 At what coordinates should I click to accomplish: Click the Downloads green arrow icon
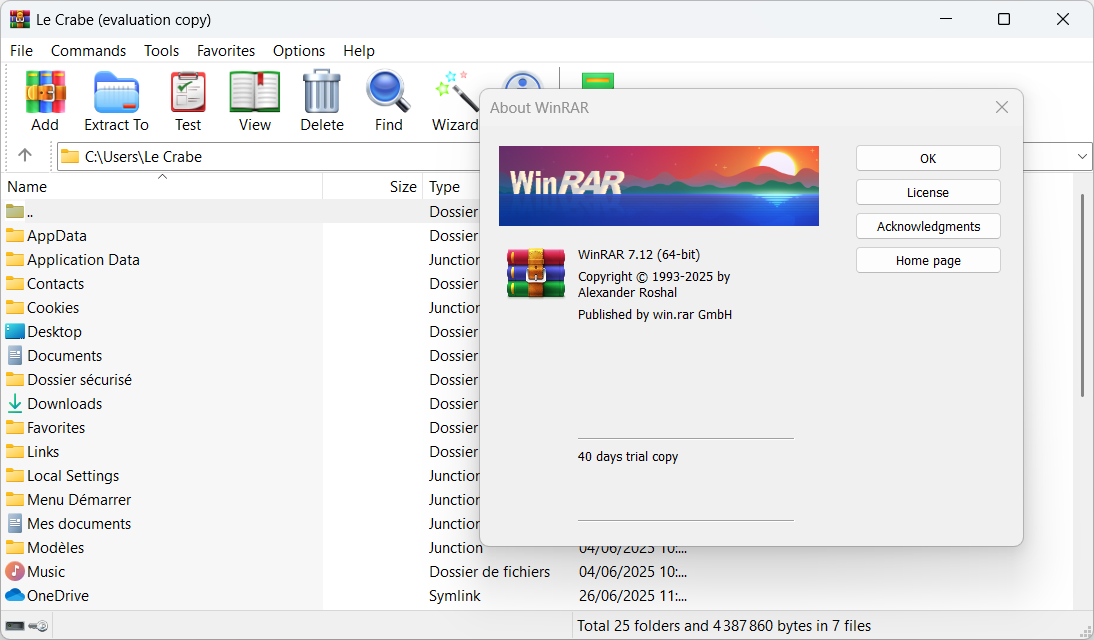15,403
